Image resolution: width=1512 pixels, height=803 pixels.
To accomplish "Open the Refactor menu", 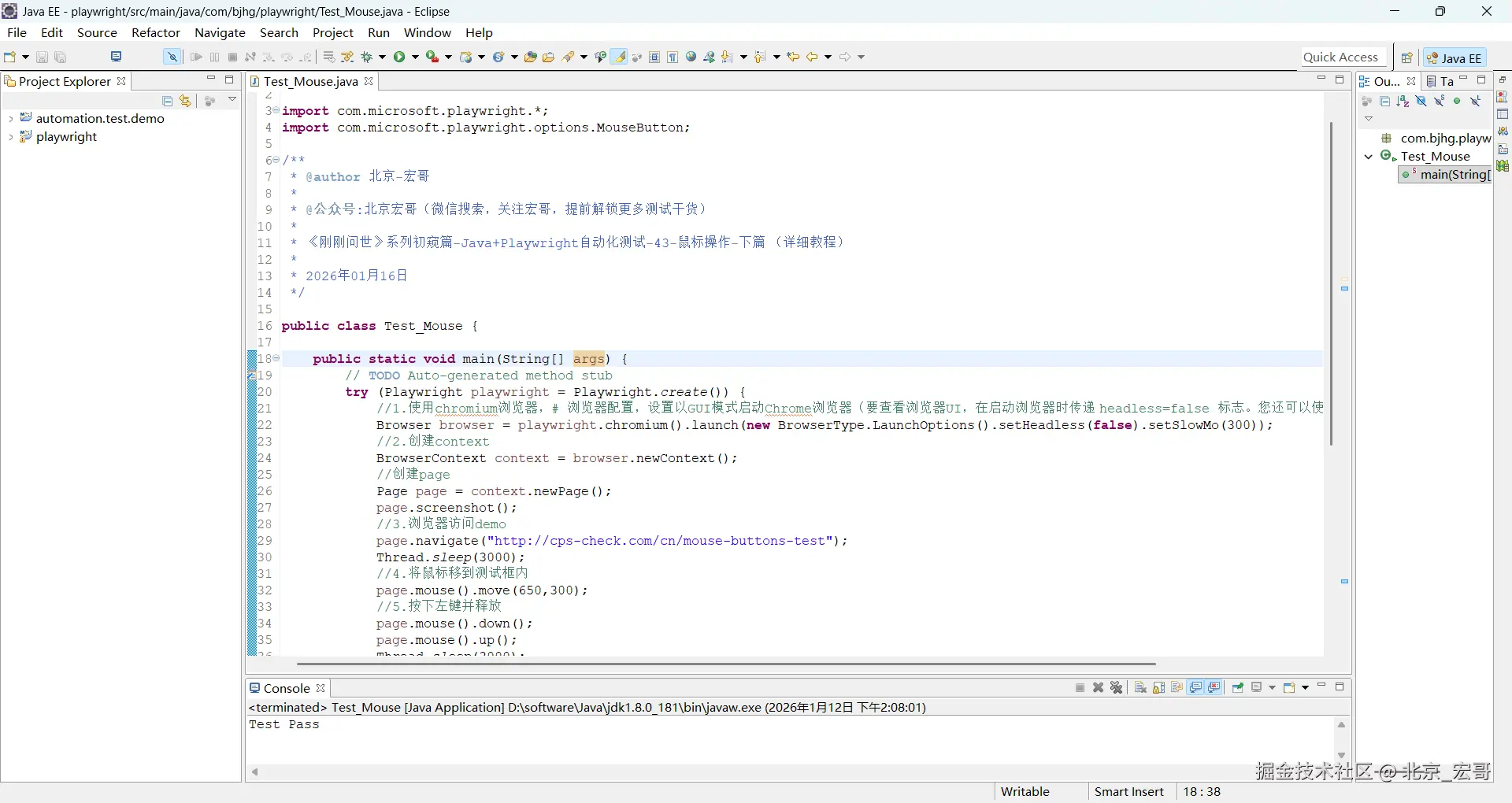I will click(x=156, y=32).
